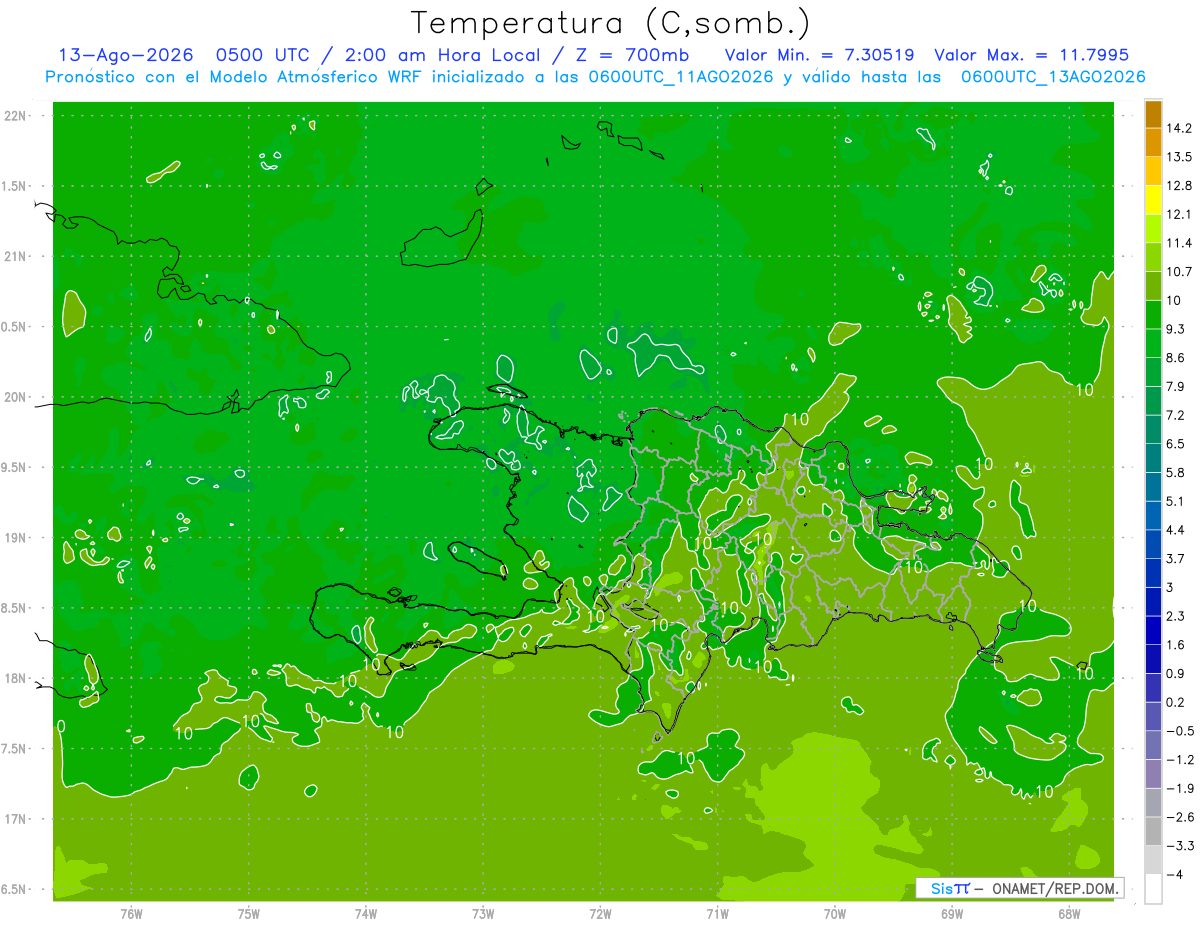This screenshot has height=927, width=1200.
Task: Click the 4.4 colorbar value
Action: click(1177, 530)
